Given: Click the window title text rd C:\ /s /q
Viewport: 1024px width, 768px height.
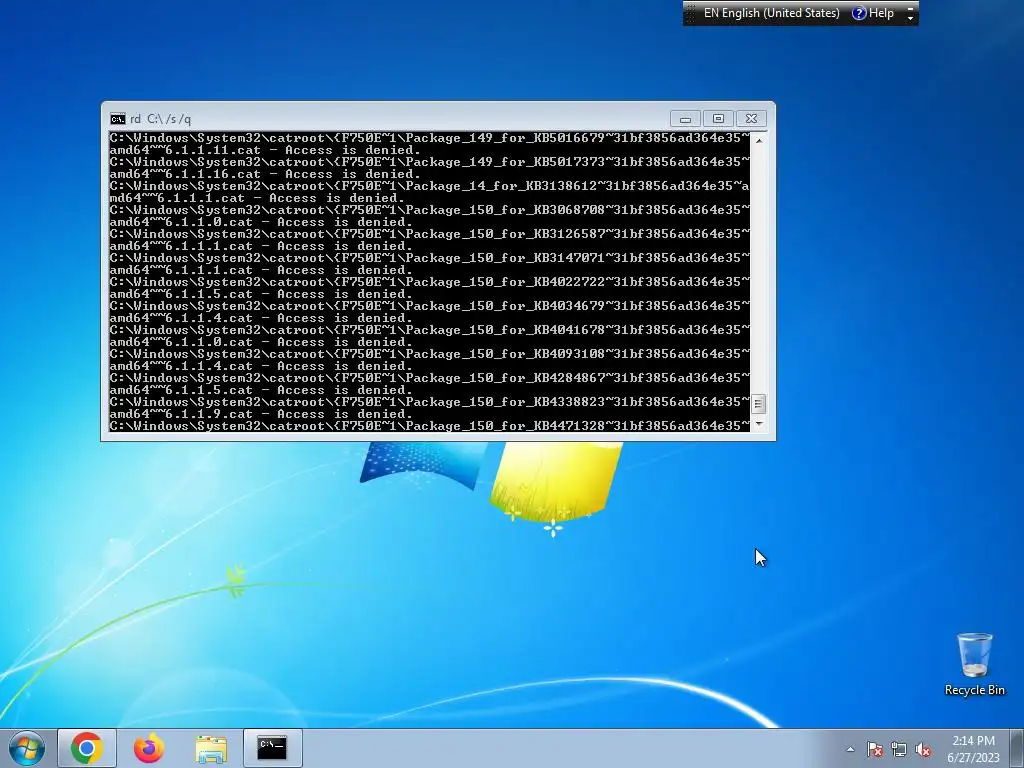Looking at the screenshot, I should coord(160,119).
